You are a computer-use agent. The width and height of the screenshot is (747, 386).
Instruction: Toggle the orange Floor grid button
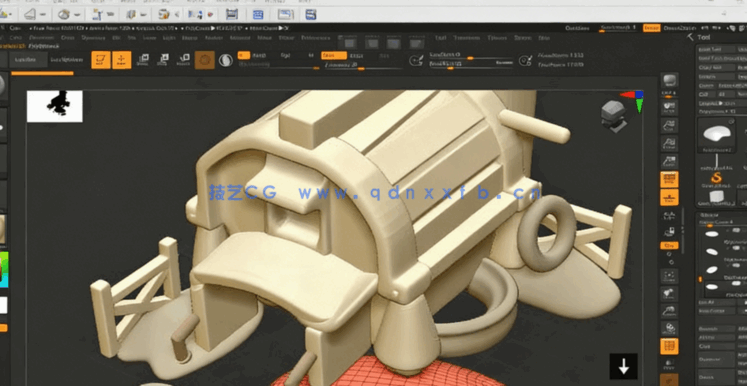pyautogui.click(x=669, y=197)
